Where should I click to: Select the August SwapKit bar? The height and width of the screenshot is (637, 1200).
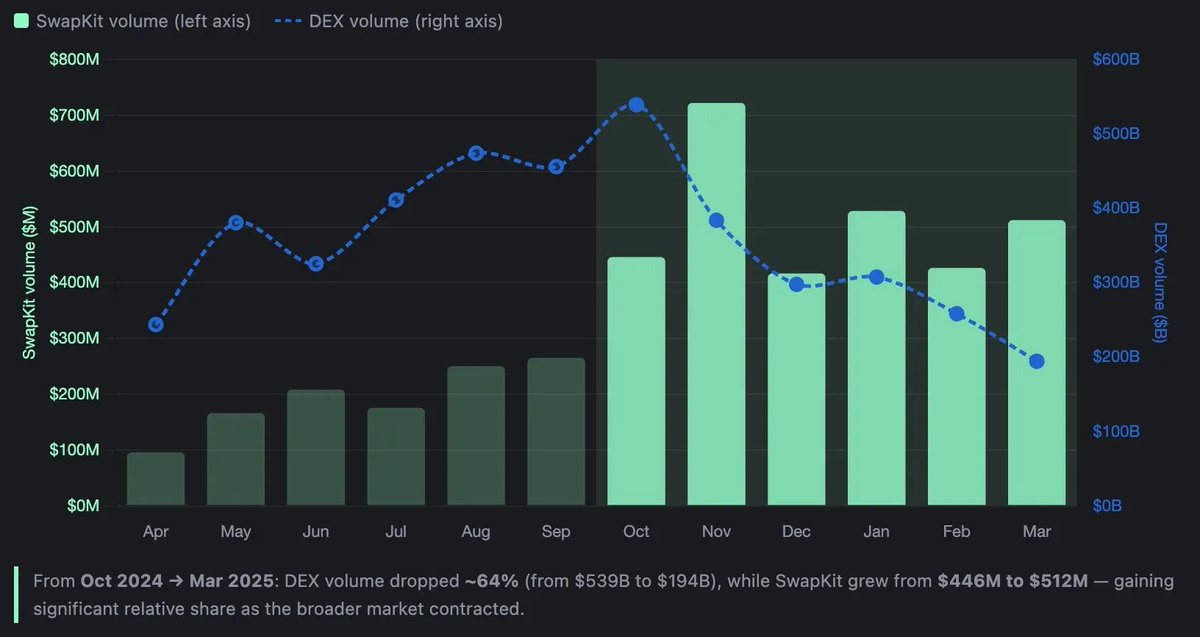(x=476, y=436)
